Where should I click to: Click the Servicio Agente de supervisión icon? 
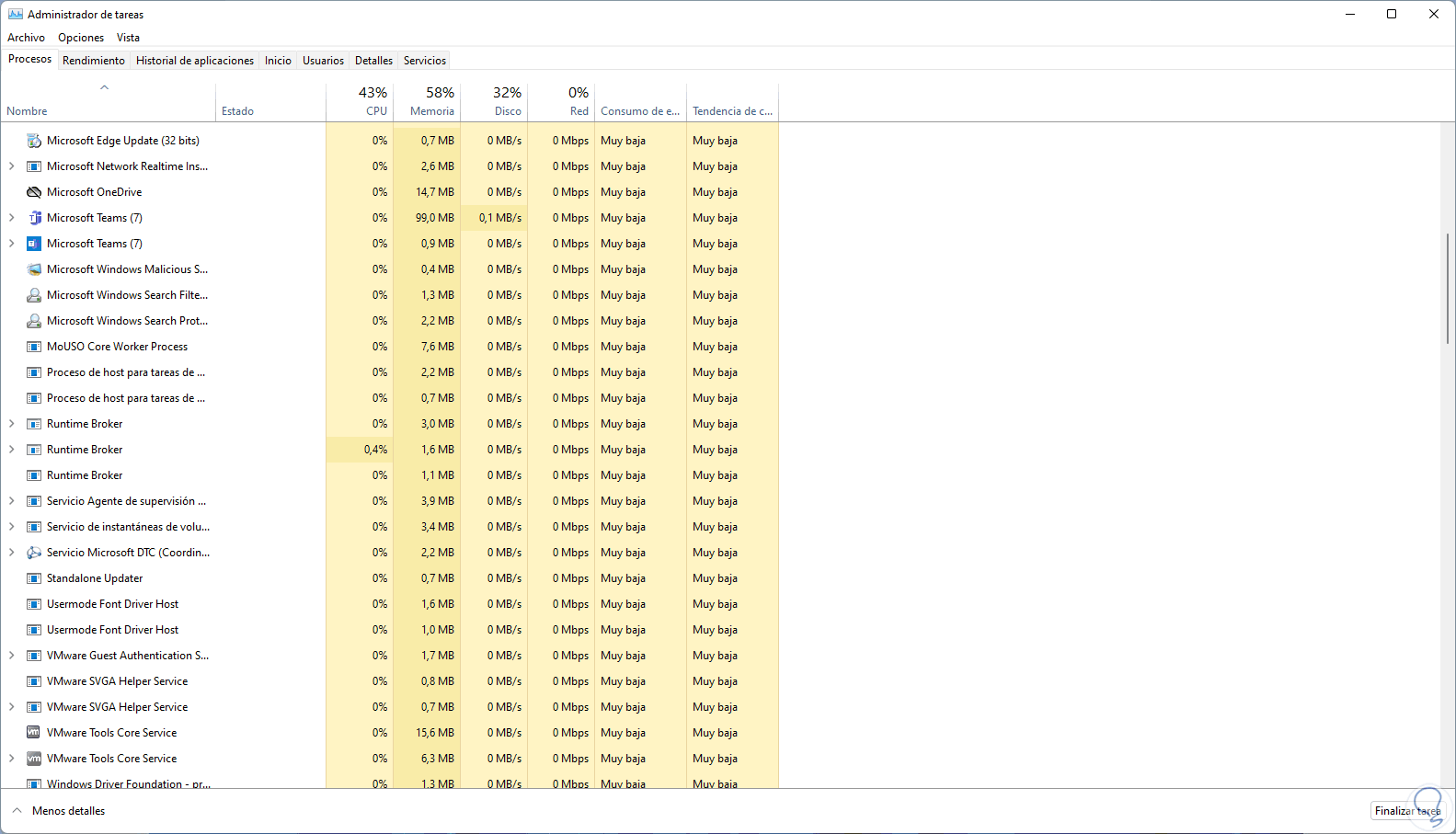click(34, 501)
